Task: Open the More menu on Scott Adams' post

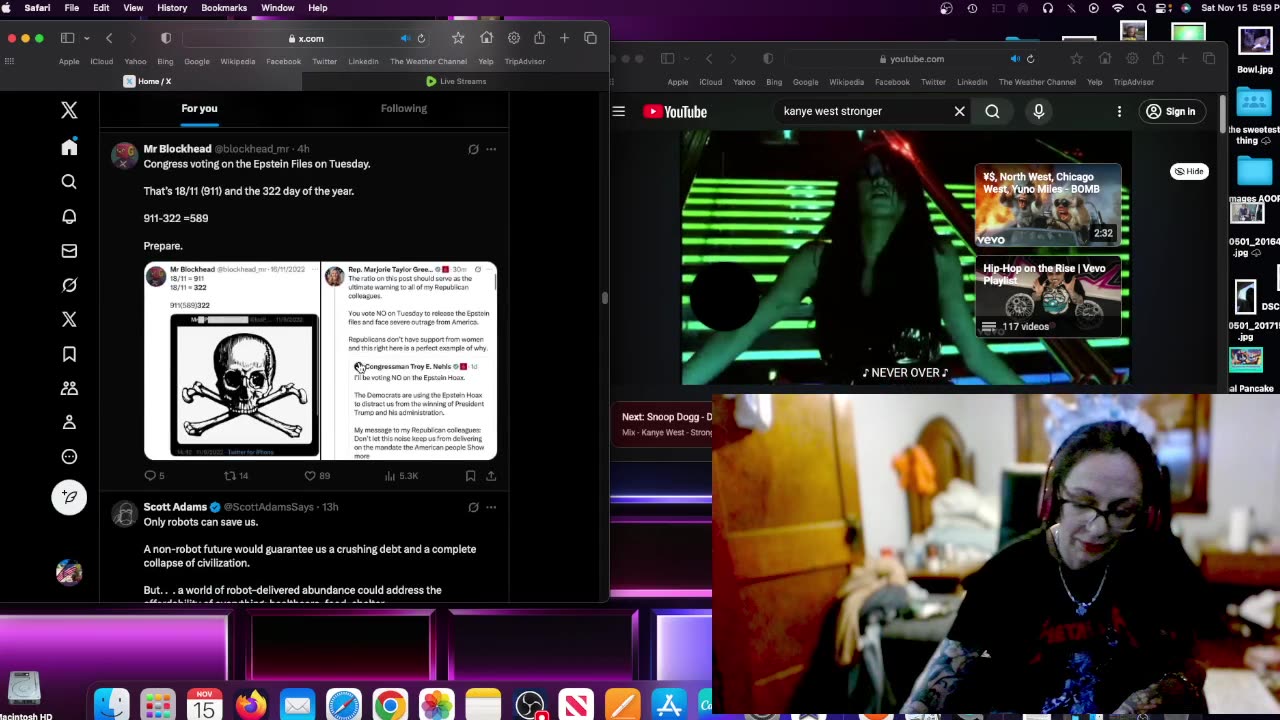Action: 491,507
